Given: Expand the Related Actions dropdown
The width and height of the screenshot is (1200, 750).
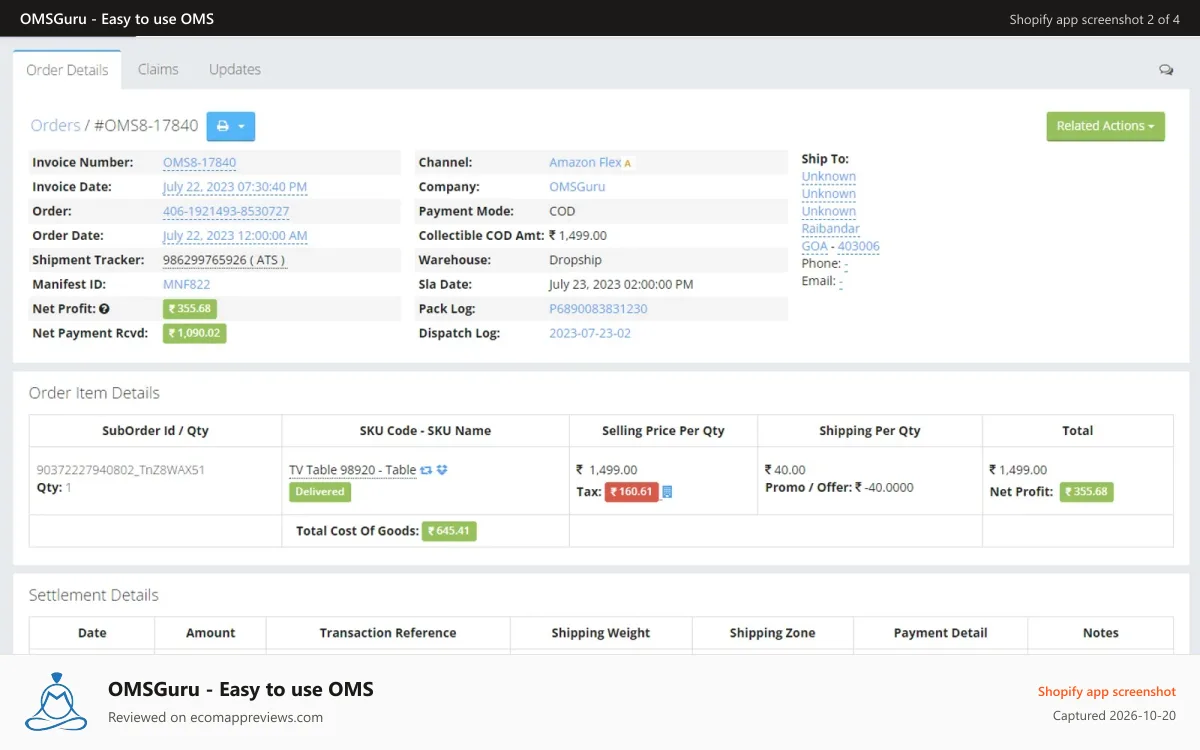Looking at the screenshot, I should [1105, 126].
